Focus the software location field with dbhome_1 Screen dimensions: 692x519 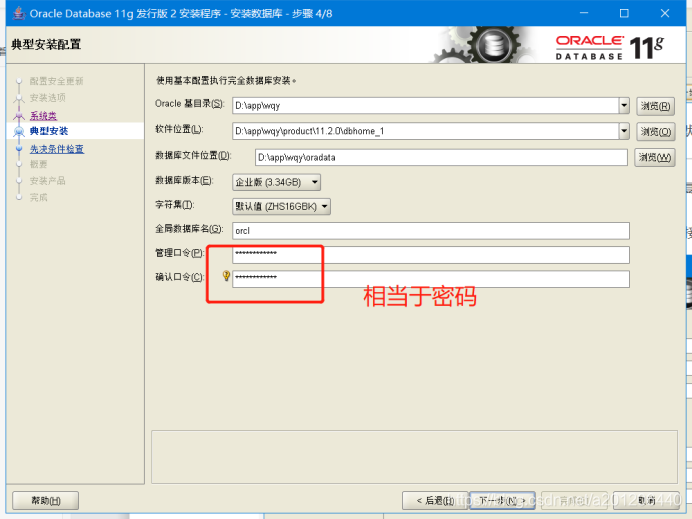[x=426, y=131]
